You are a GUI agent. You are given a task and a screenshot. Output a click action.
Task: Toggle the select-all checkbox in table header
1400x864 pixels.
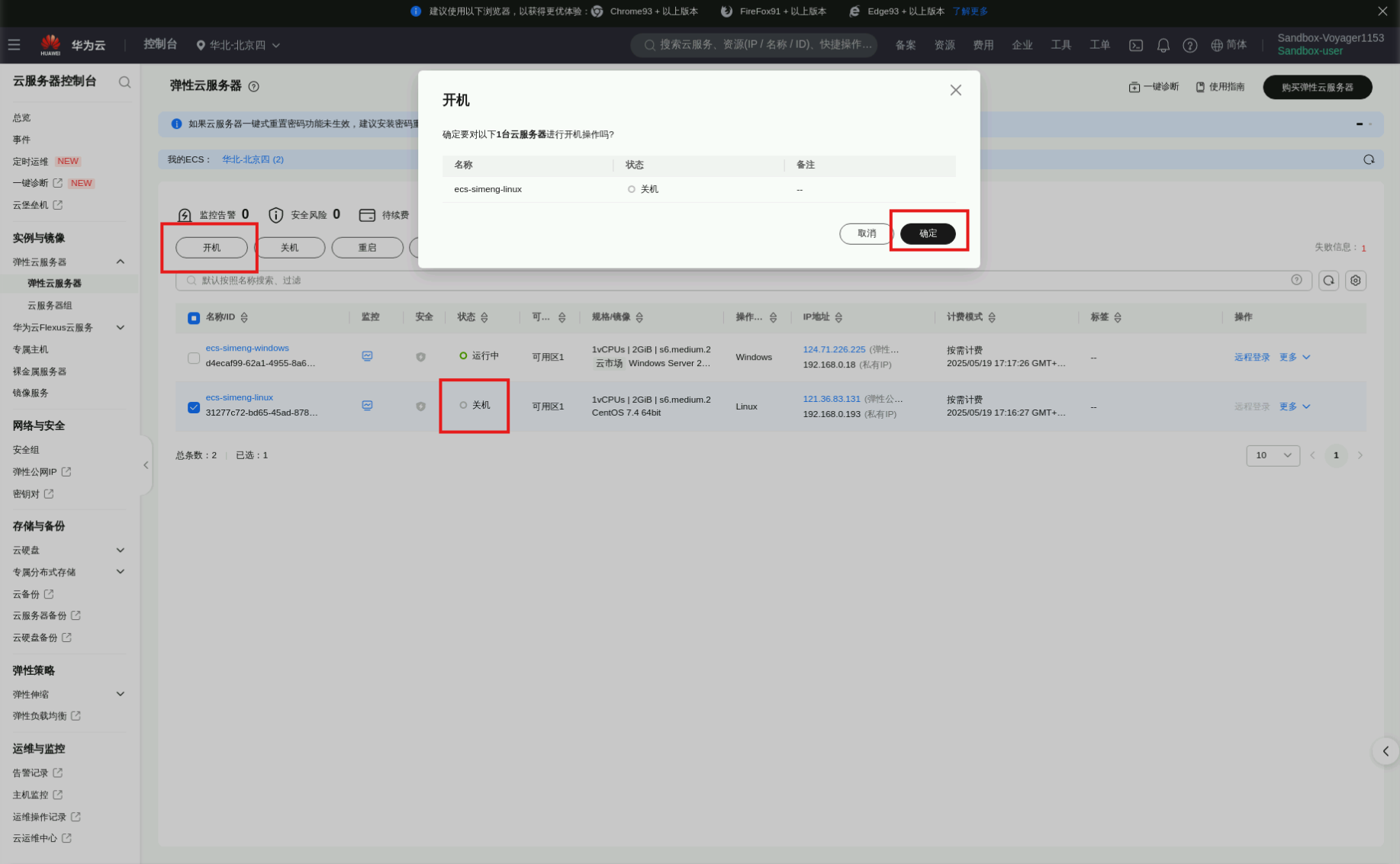(x=194, y=318)
